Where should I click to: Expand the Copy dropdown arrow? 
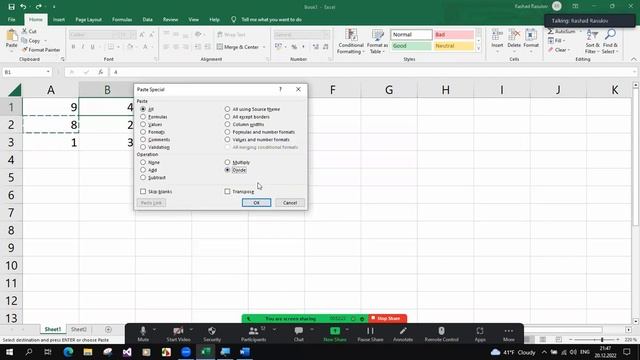pyautogui.click(x=45, y=41)
